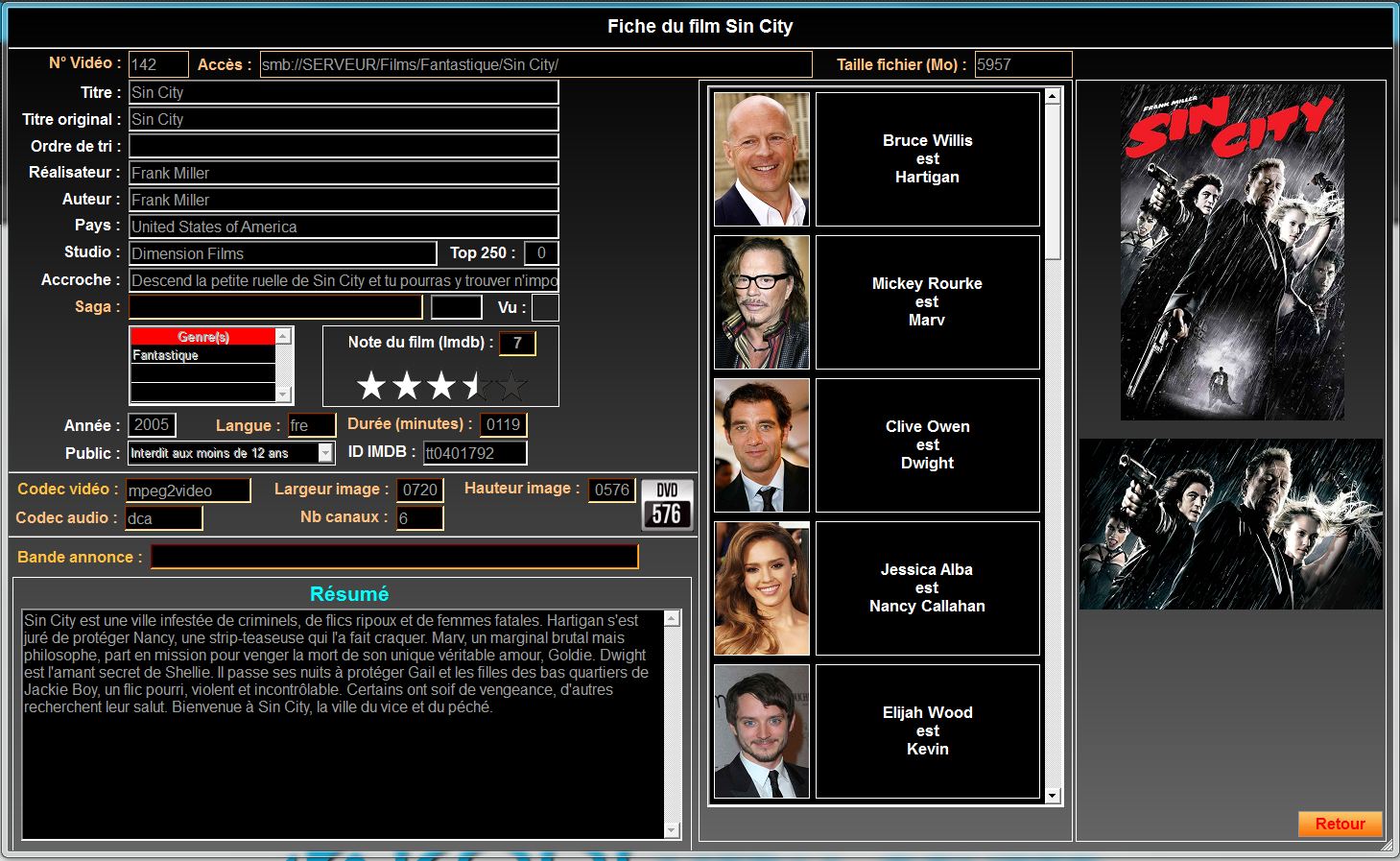Click the Bande annonce input field
This screenshot has width=1400, height=861.
394,557
